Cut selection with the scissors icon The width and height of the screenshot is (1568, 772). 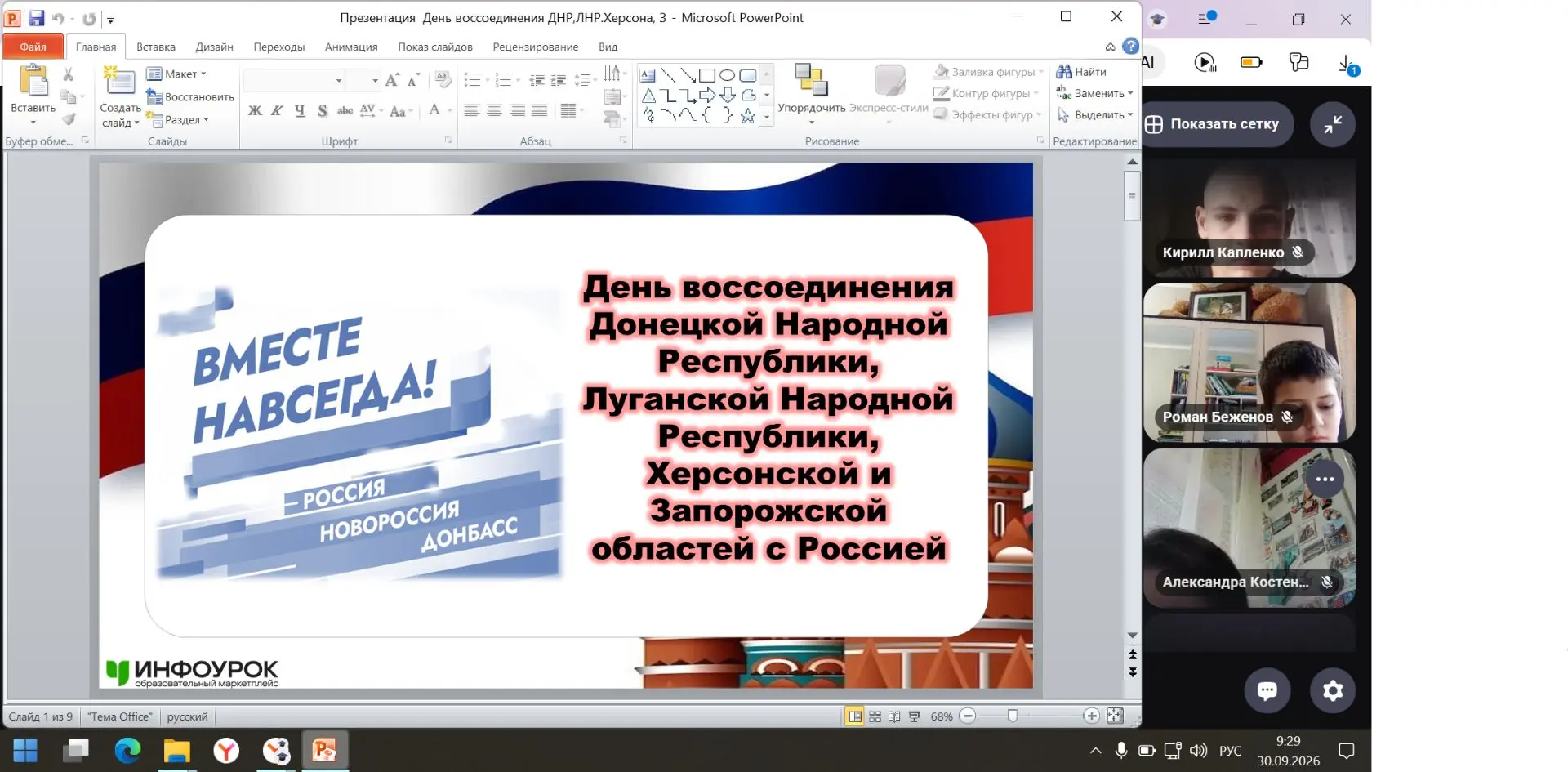(x=69, y=75)
